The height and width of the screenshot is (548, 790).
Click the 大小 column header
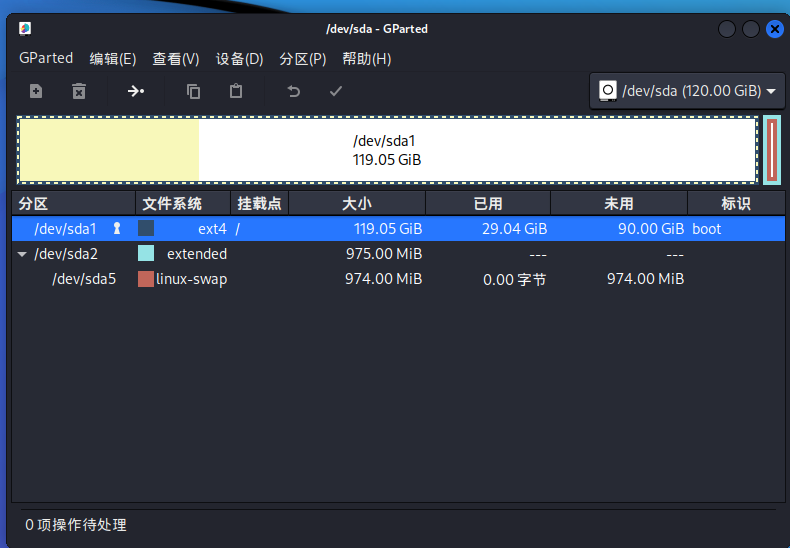coord(357,203)
